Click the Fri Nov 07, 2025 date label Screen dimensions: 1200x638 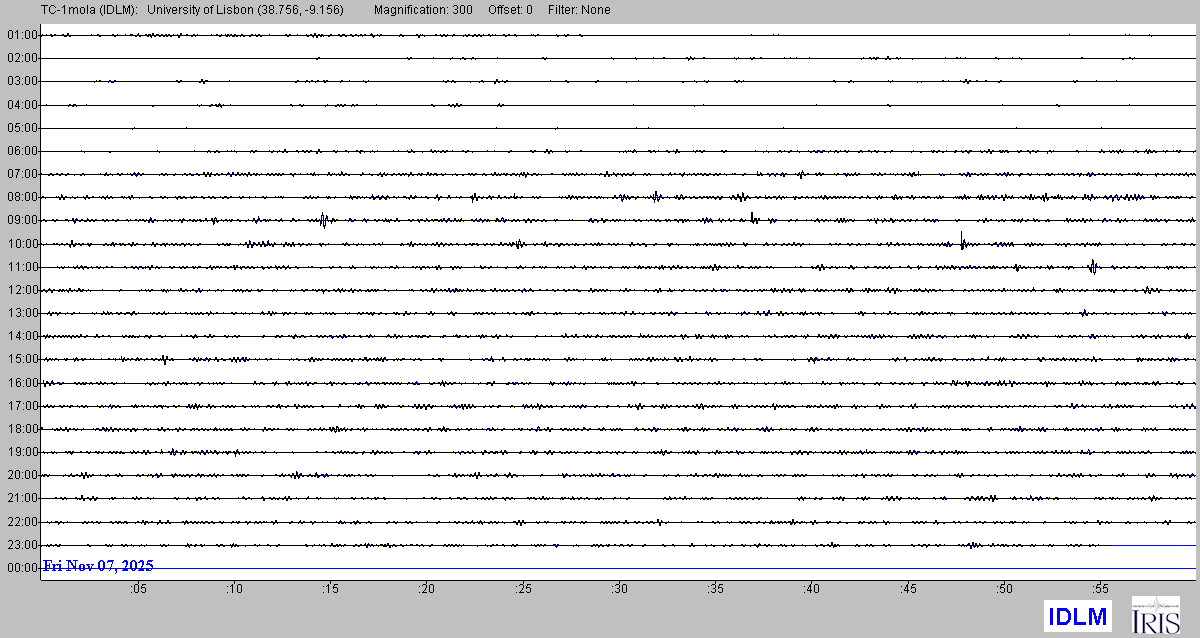98,566
